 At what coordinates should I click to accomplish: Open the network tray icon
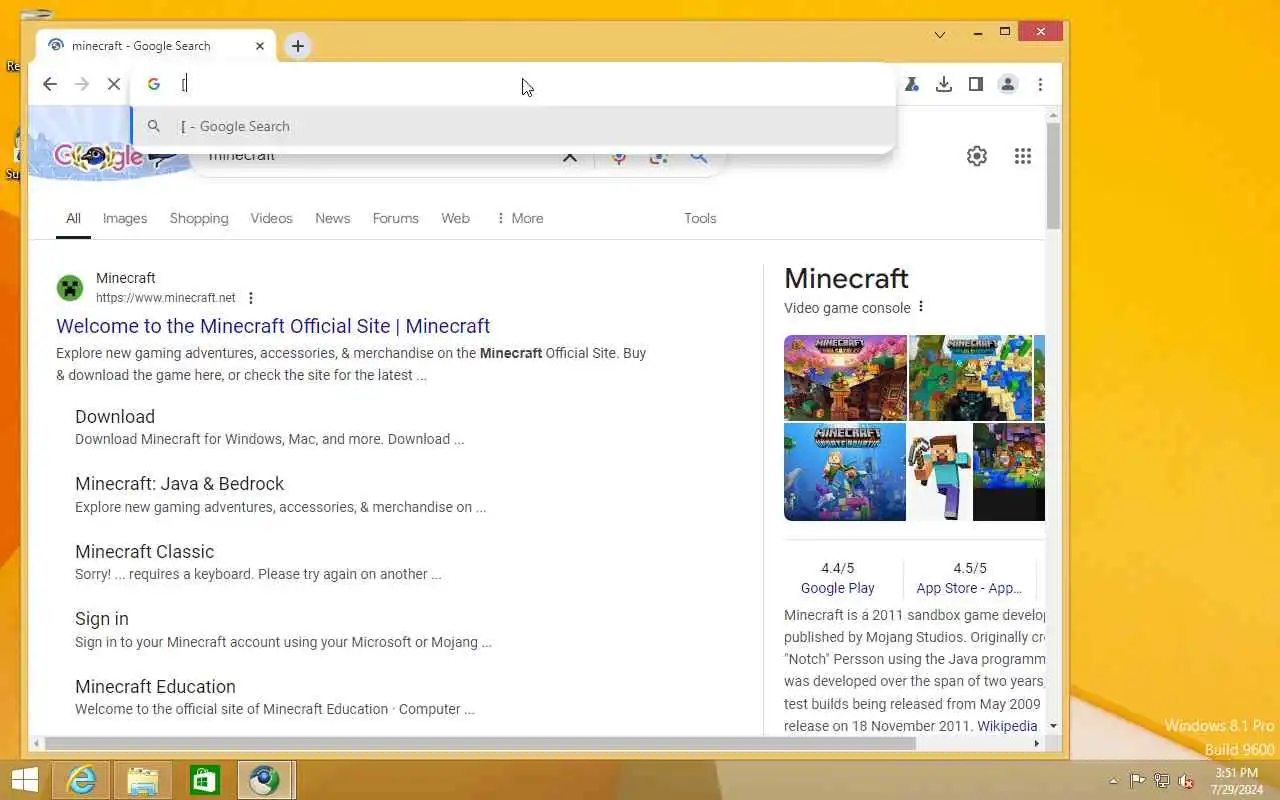(x=1162, y=781)
